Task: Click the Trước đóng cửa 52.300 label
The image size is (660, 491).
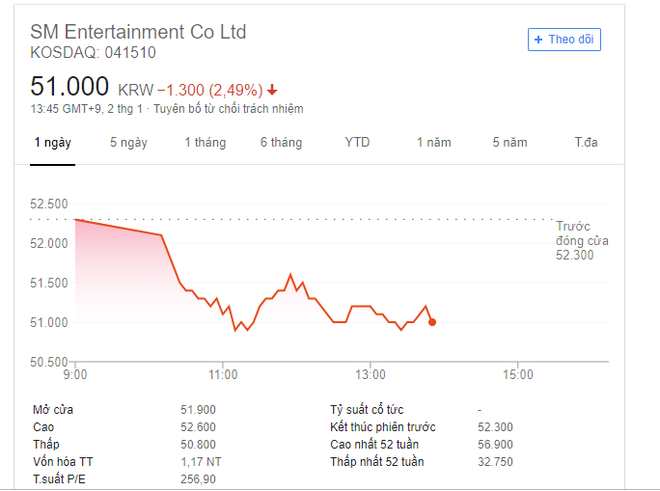Action: pyautogui.click(x=582, y=240)
